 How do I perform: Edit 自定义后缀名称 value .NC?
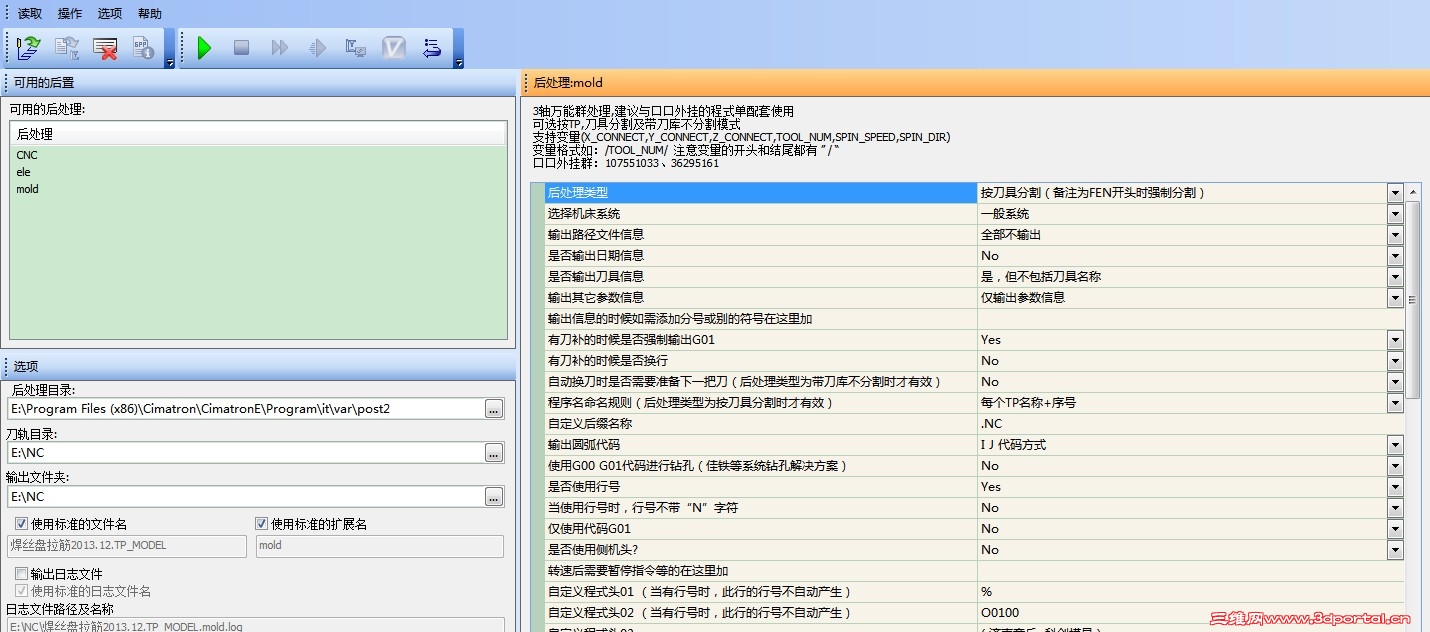coord(1190,424)
